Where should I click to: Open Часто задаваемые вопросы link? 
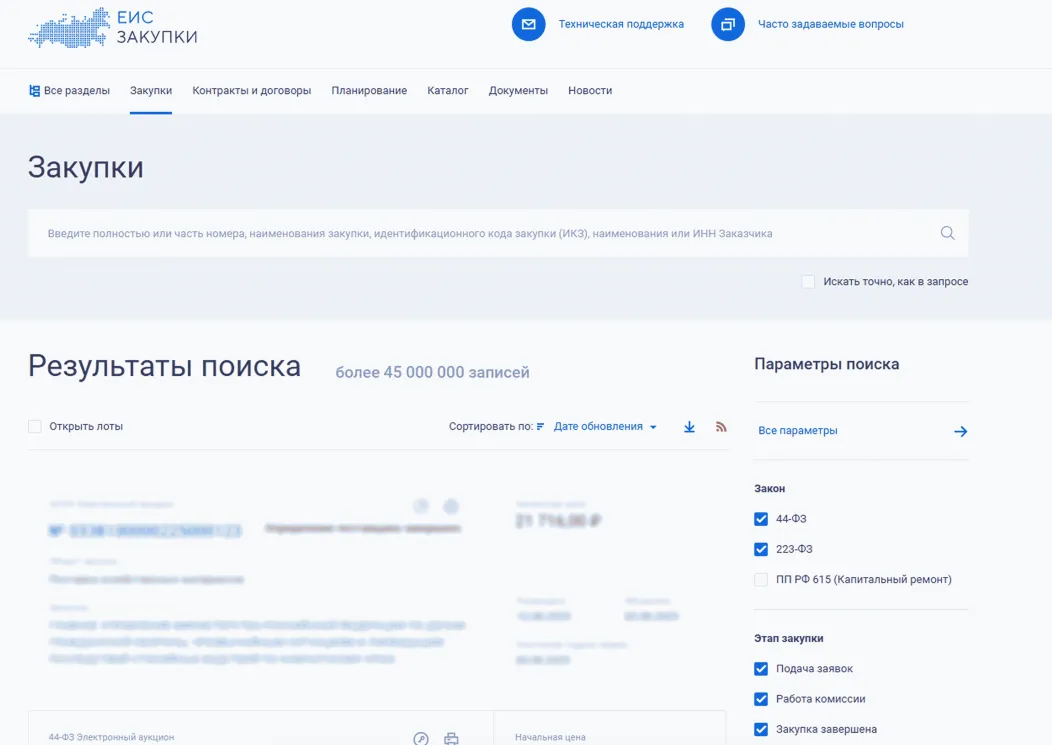(x=830, y=24)
